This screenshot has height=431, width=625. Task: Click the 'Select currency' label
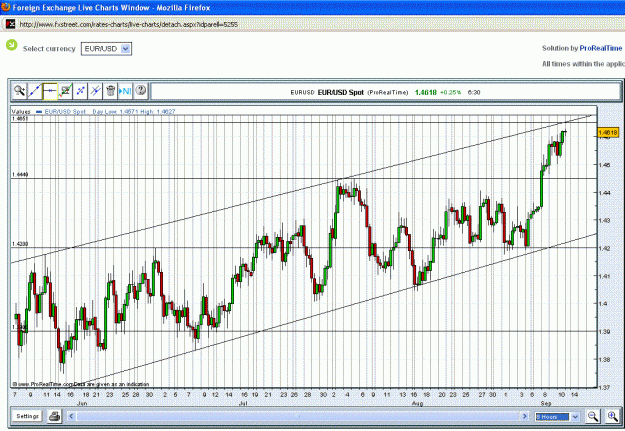(x=49, y=49)
